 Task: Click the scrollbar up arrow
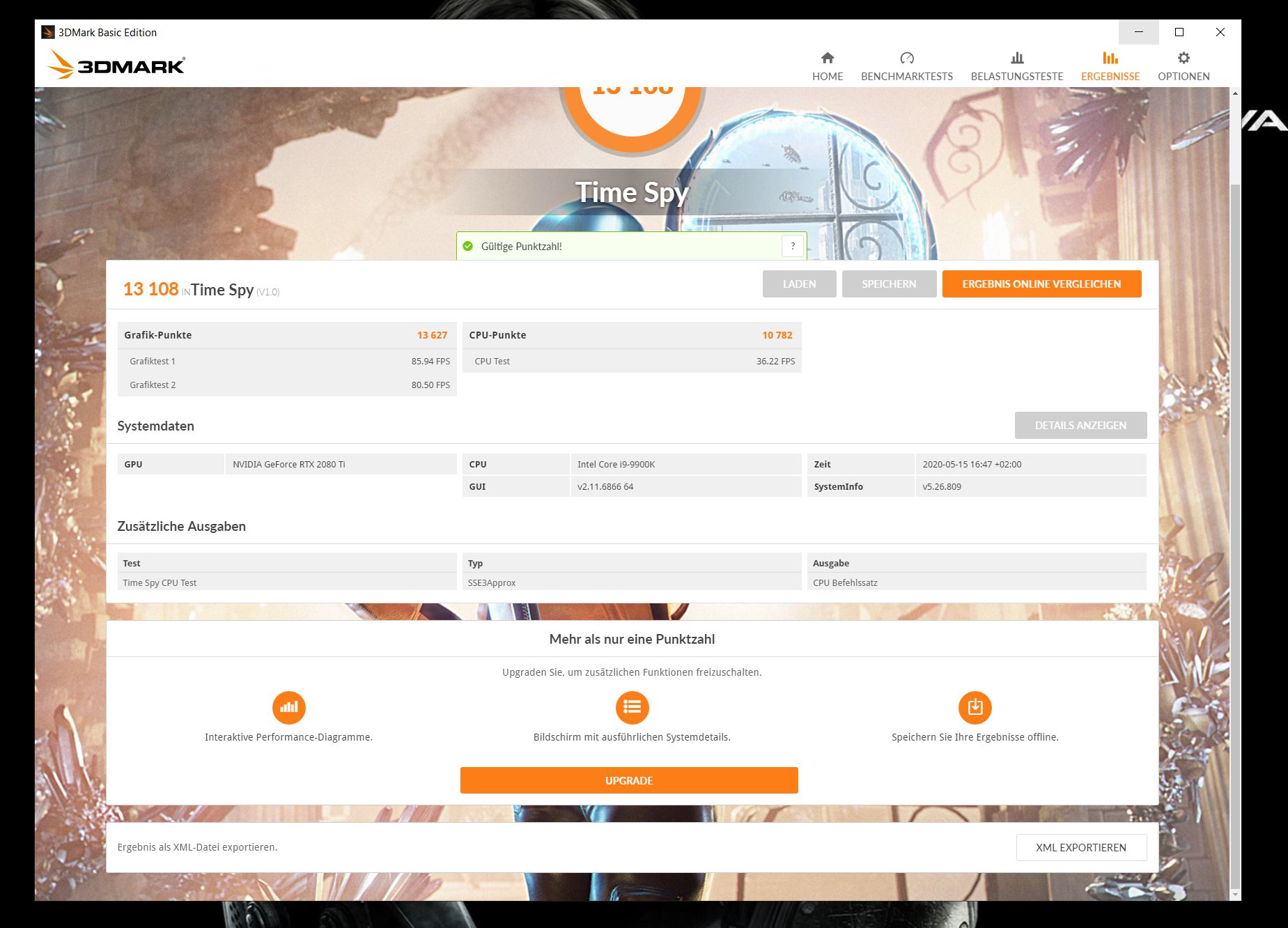[x=1235, y=93]
